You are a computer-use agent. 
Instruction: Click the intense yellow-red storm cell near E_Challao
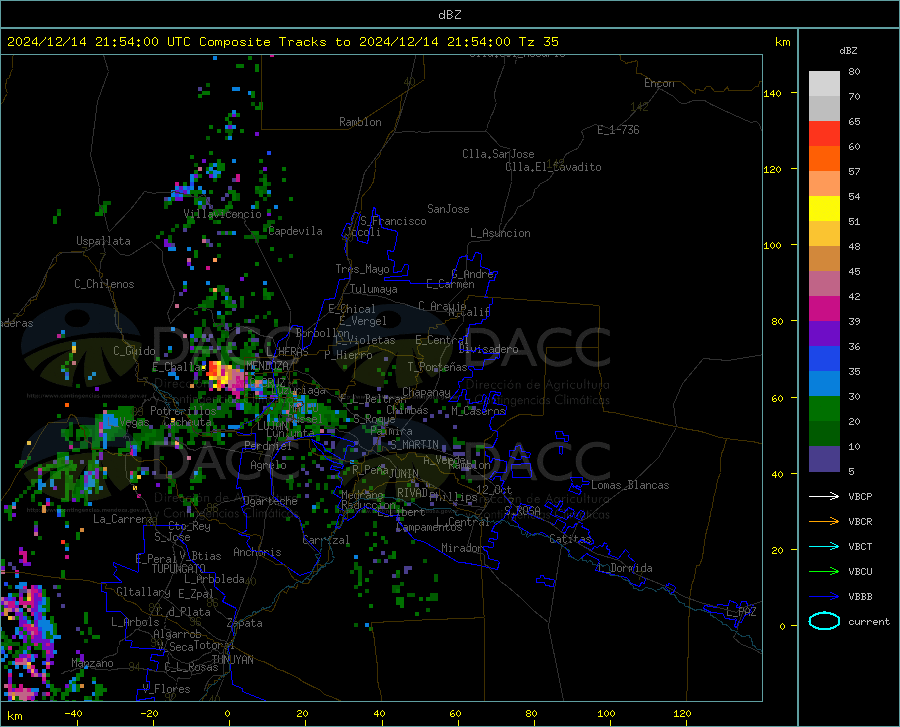(226, 375)
